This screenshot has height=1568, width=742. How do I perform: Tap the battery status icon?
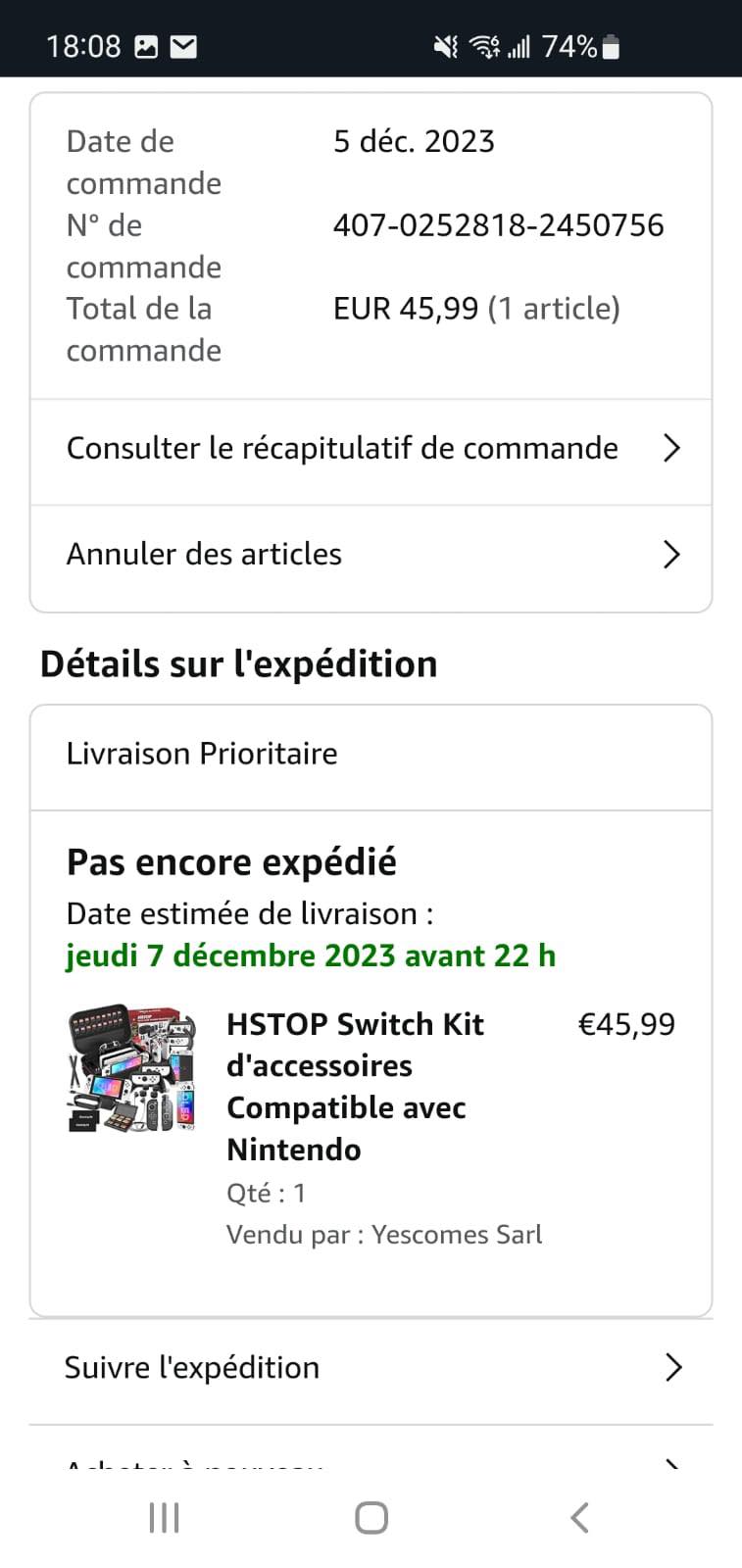pos(611,46)
